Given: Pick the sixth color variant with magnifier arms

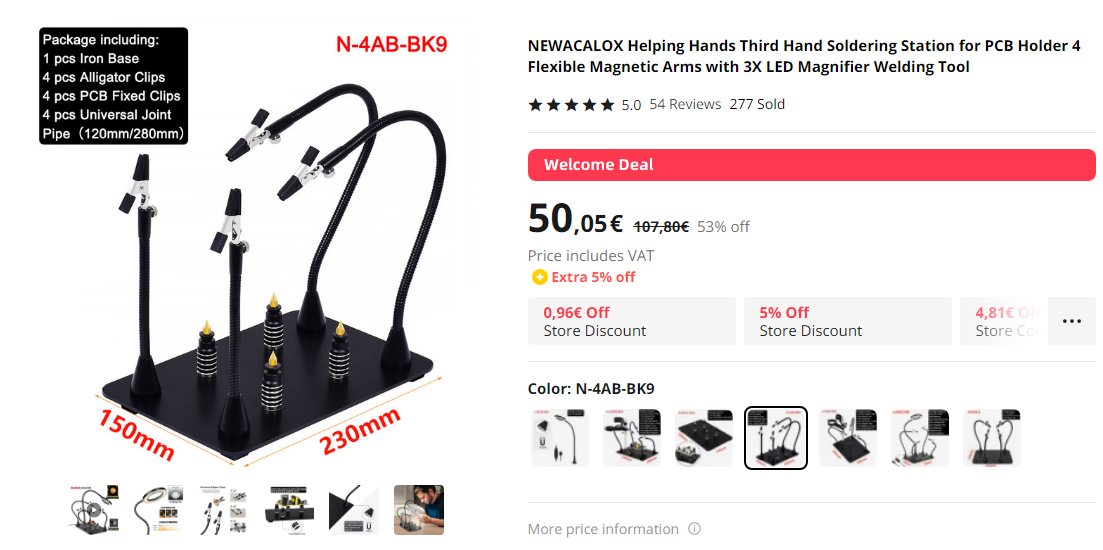Looking at the screenshot, I should pos(920,438).
